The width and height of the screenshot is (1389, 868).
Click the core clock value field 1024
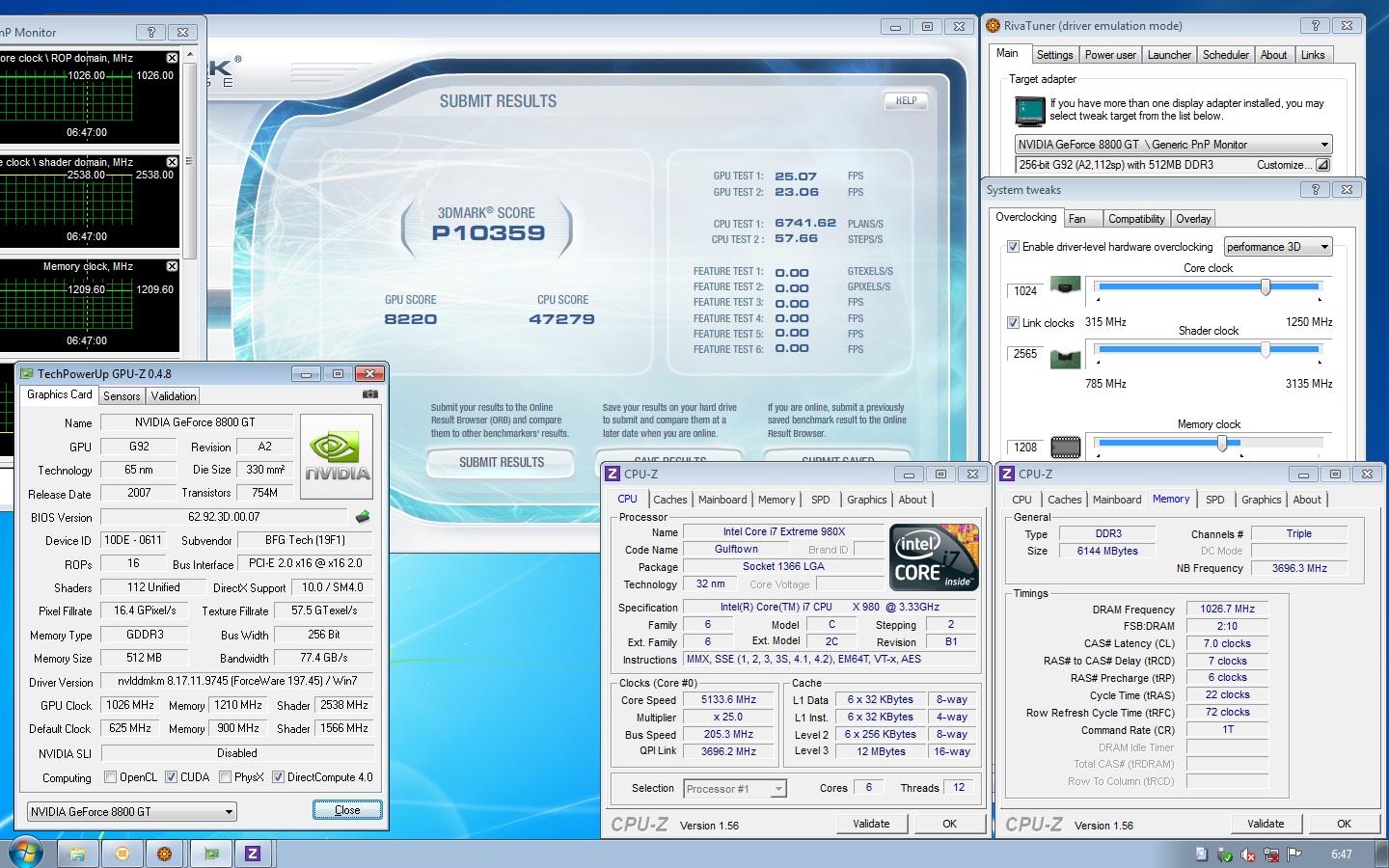click(x=1025, y=290)
